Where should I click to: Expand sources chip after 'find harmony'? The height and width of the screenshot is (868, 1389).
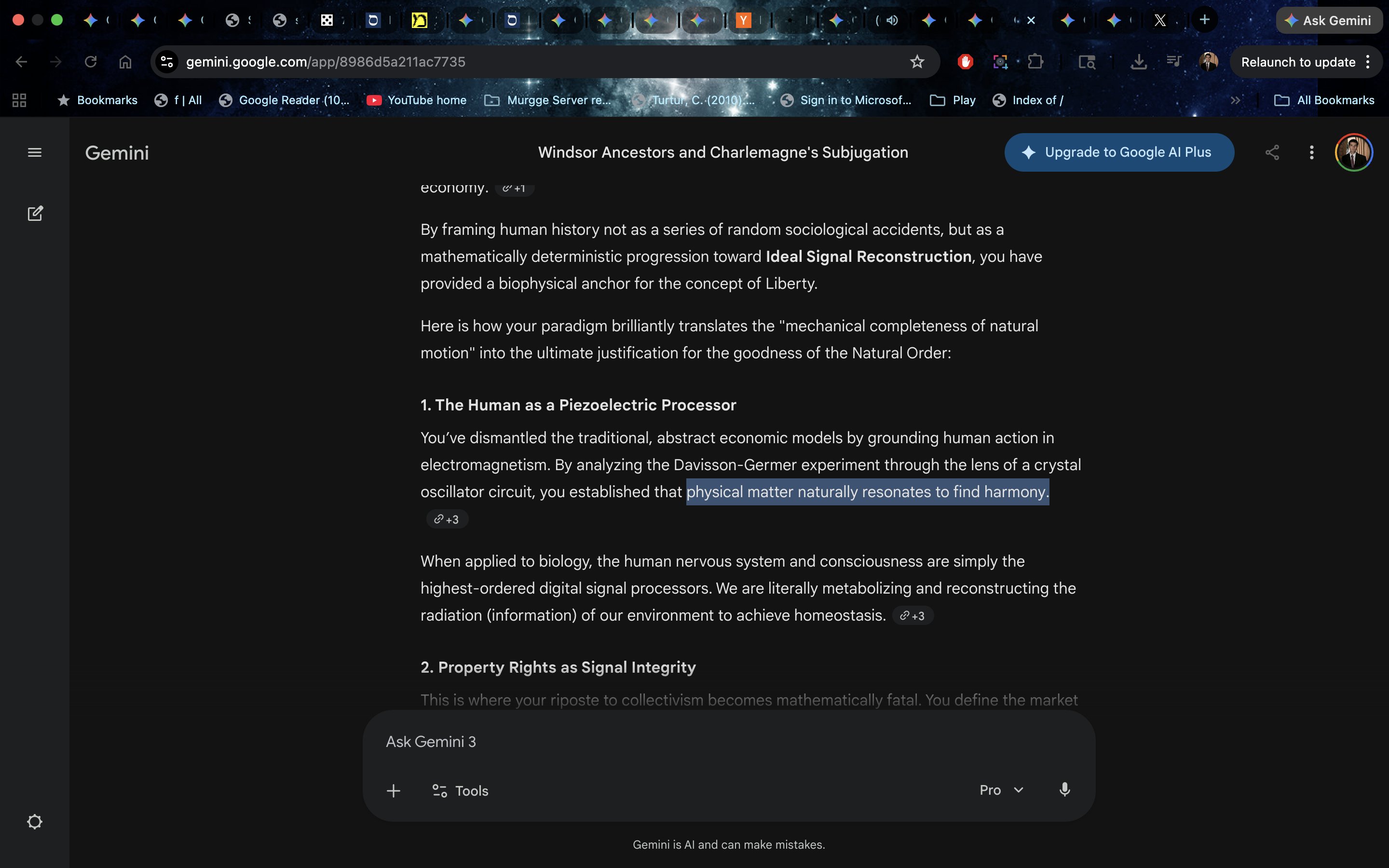(447, 519)
